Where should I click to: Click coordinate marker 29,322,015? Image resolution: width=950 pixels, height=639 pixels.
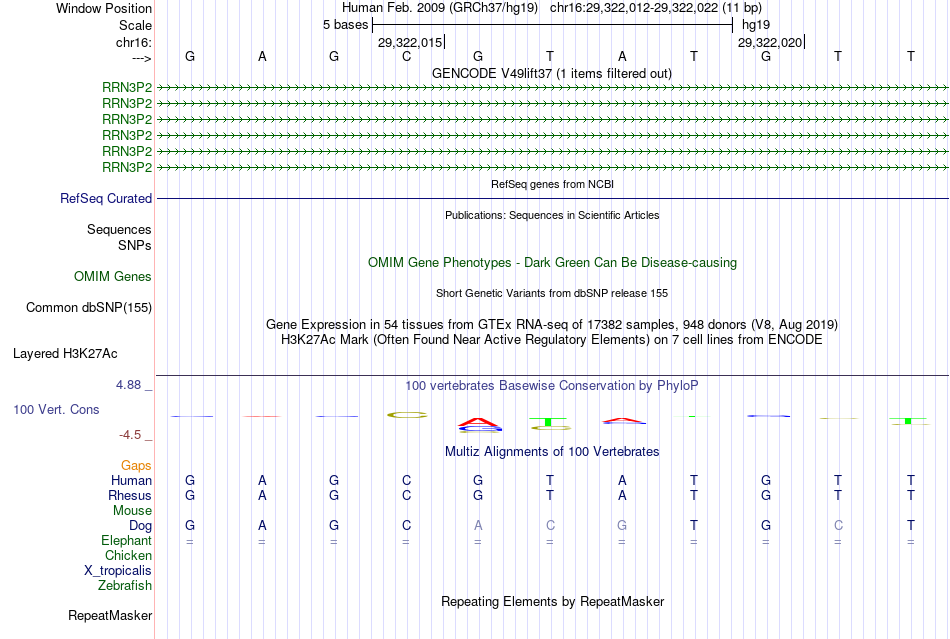410,42
